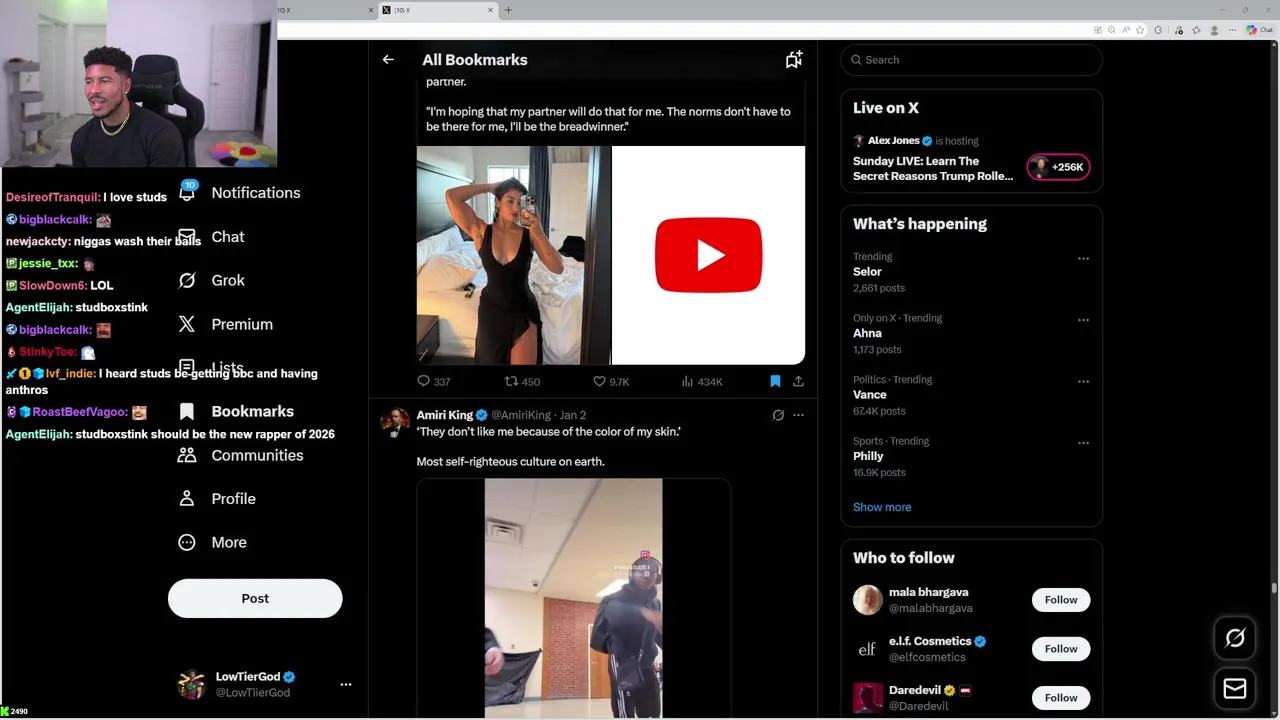
Task: Play the YouTube video thumbnail
Action: tap(708, 255)
